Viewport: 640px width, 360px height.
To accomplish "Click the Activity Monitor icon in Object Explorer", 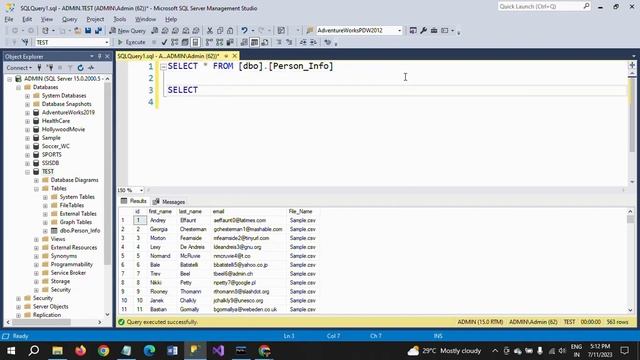I will coord(91,68).
